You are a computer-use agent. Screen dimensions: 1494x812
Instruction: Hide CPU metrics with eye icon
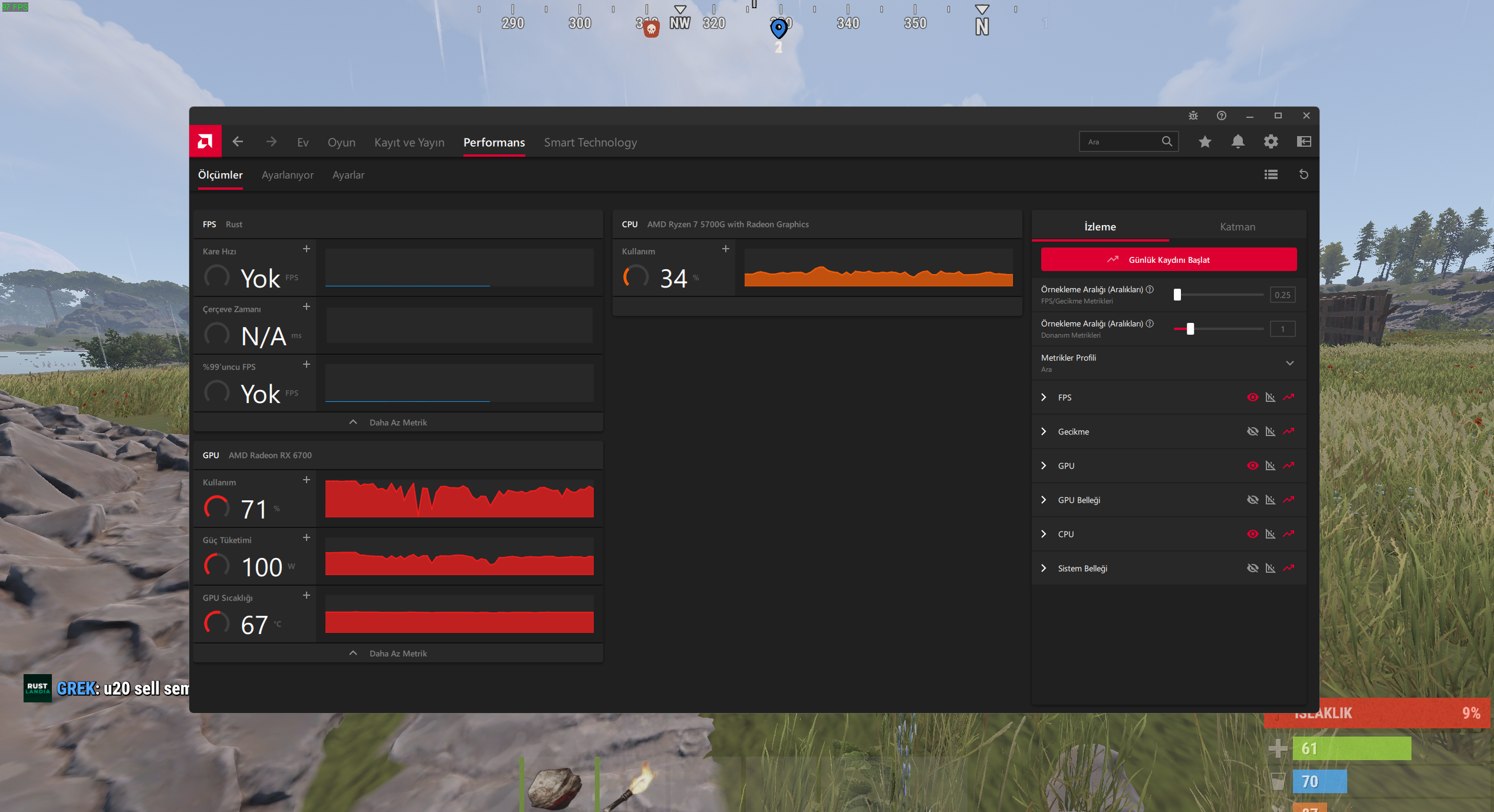pos(1253,534)
